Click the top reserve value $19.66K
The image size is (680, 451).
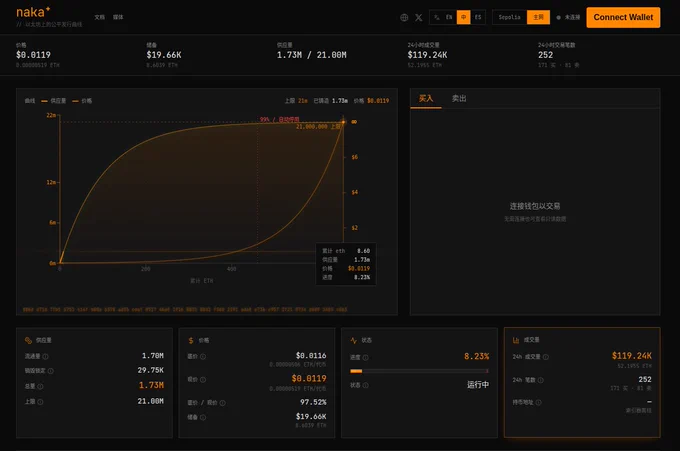point(164,55)
